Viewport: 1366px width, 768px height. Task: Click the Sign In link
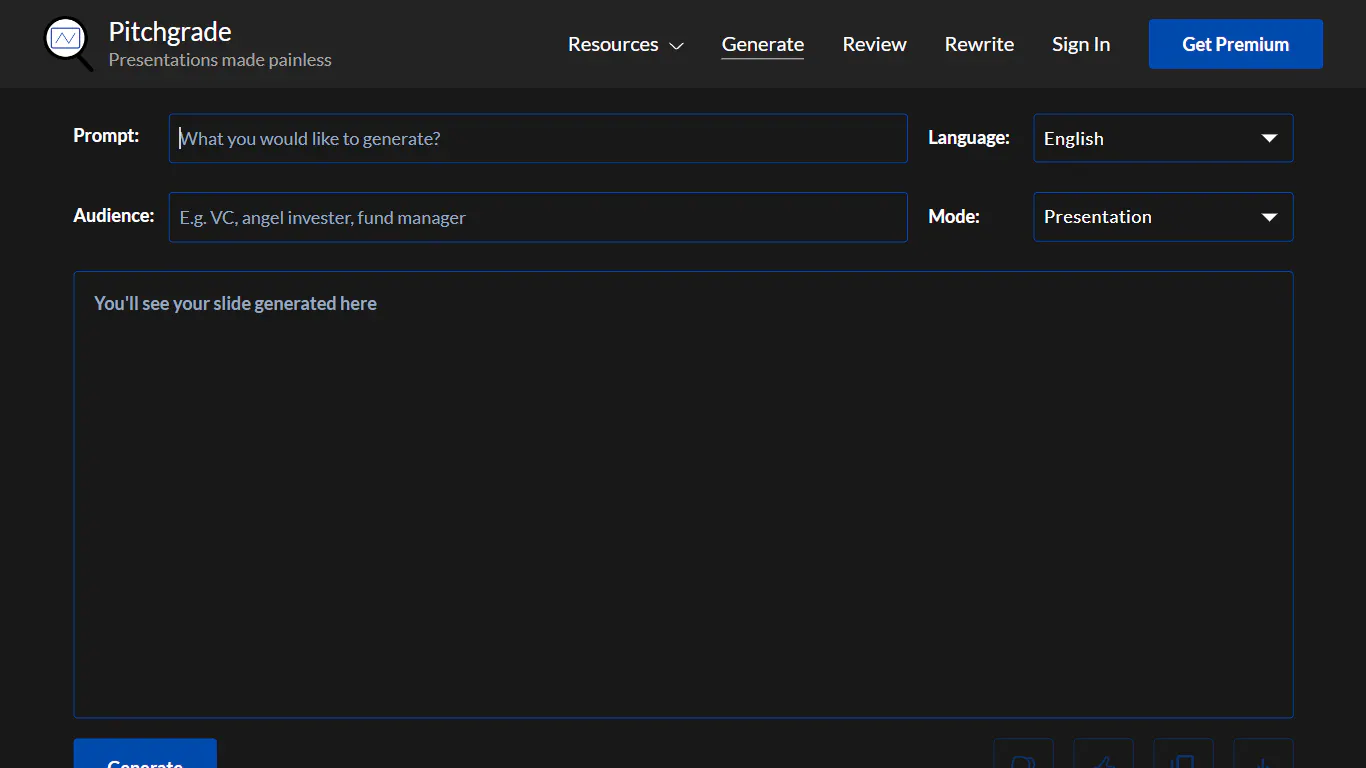coord(1081,44)
